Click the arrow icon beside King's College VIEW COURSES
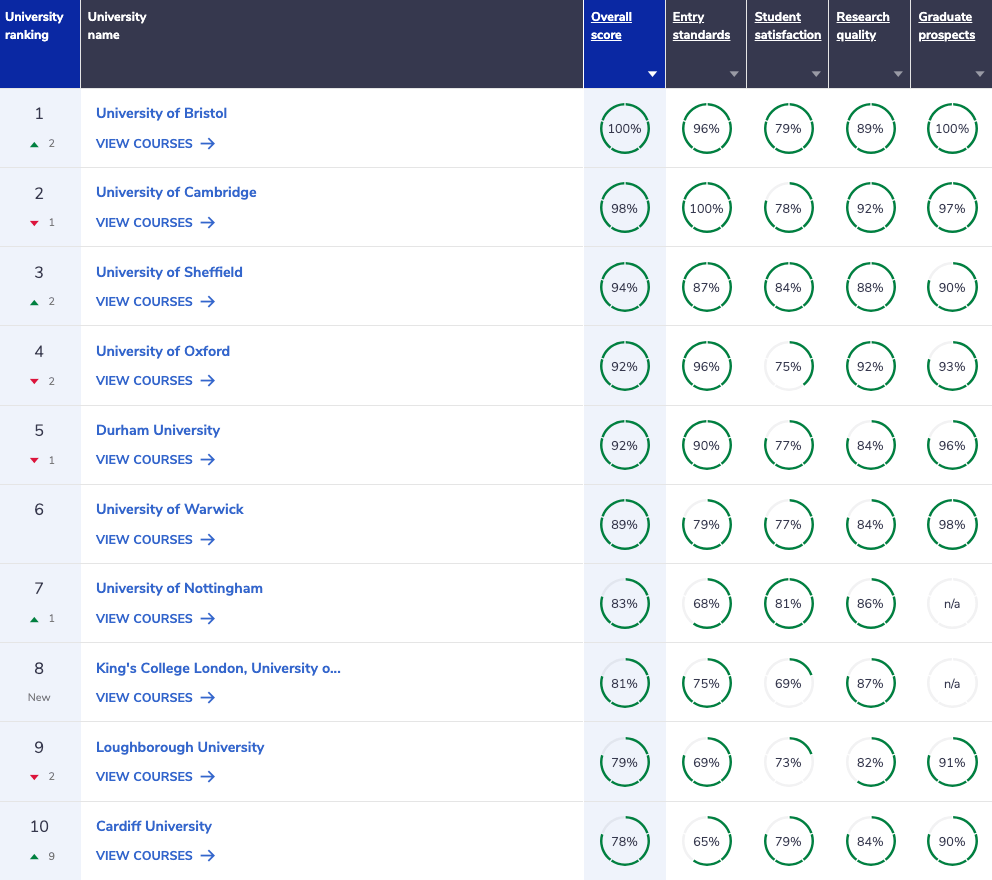 point(207,697)
